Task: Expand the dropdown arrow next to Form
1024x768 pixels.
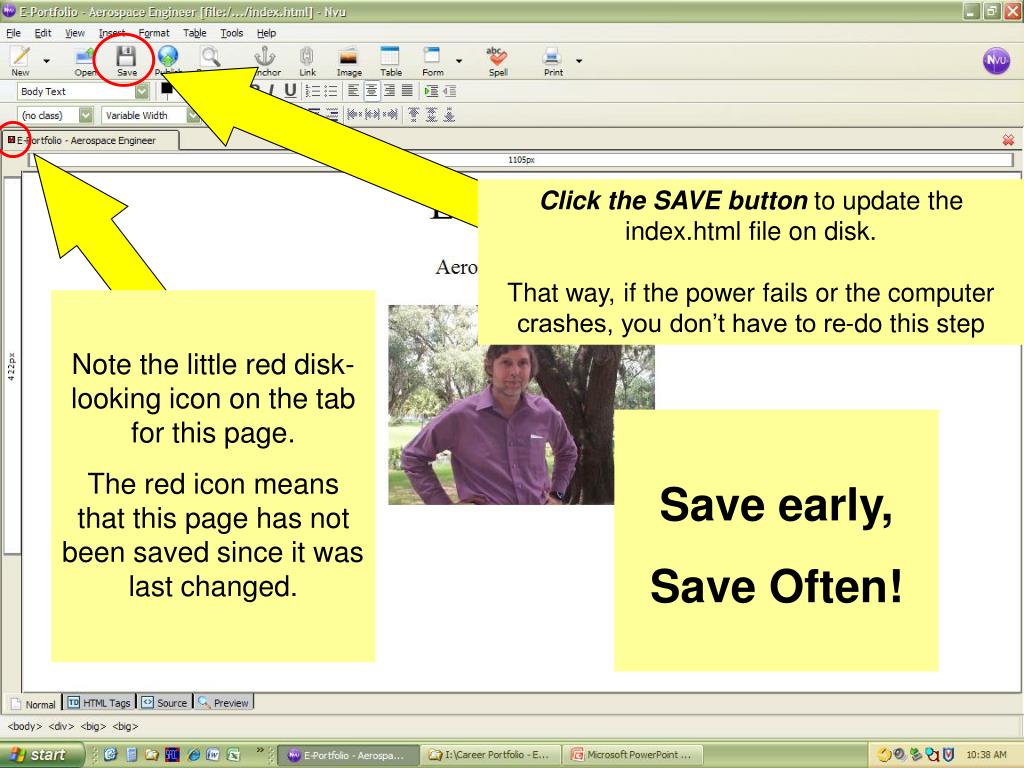Action: tap(459, 61)
